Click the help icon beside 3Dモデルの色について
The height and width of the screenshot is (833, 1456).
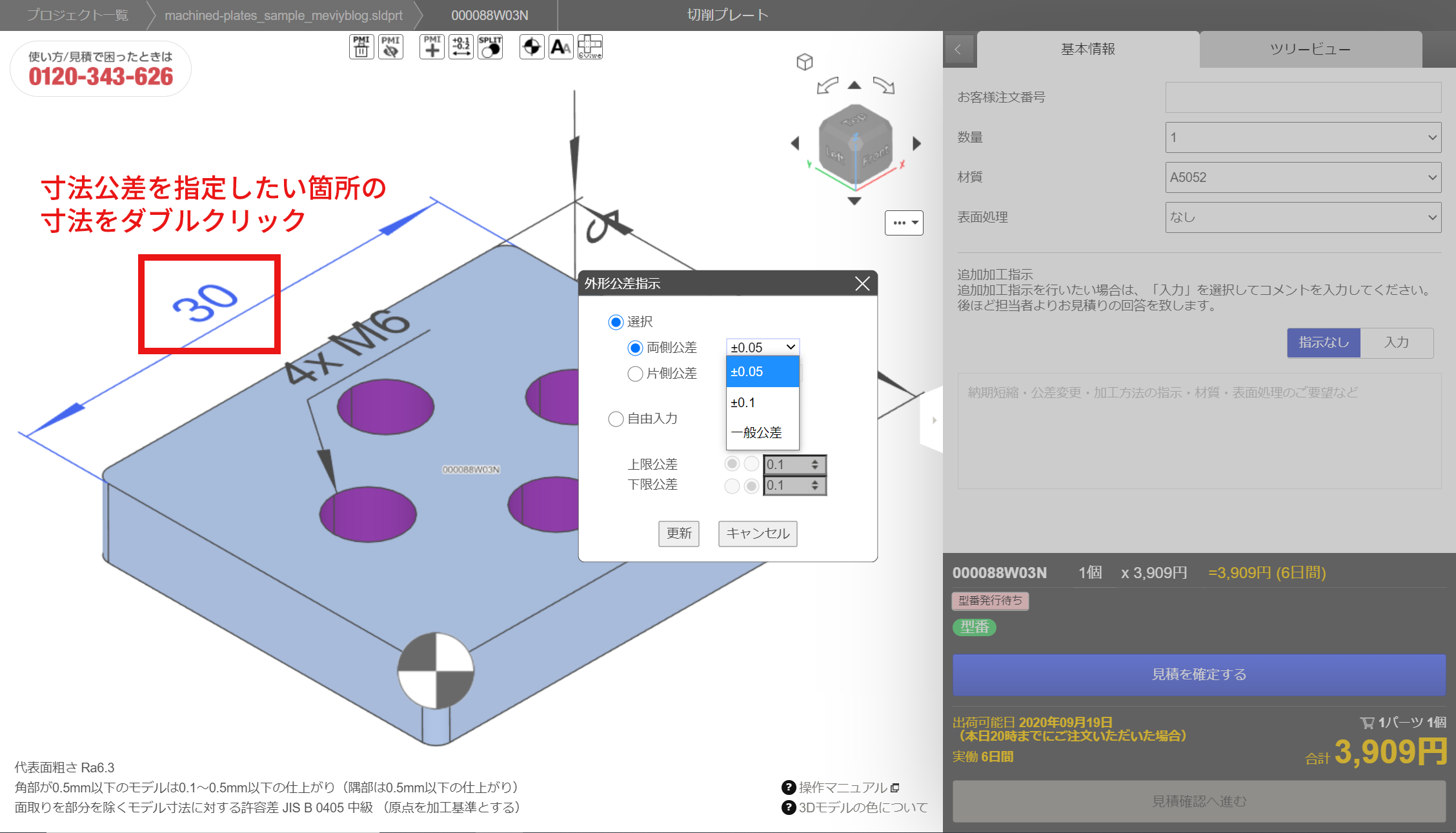pyautogui.click(x=788, y=807)
